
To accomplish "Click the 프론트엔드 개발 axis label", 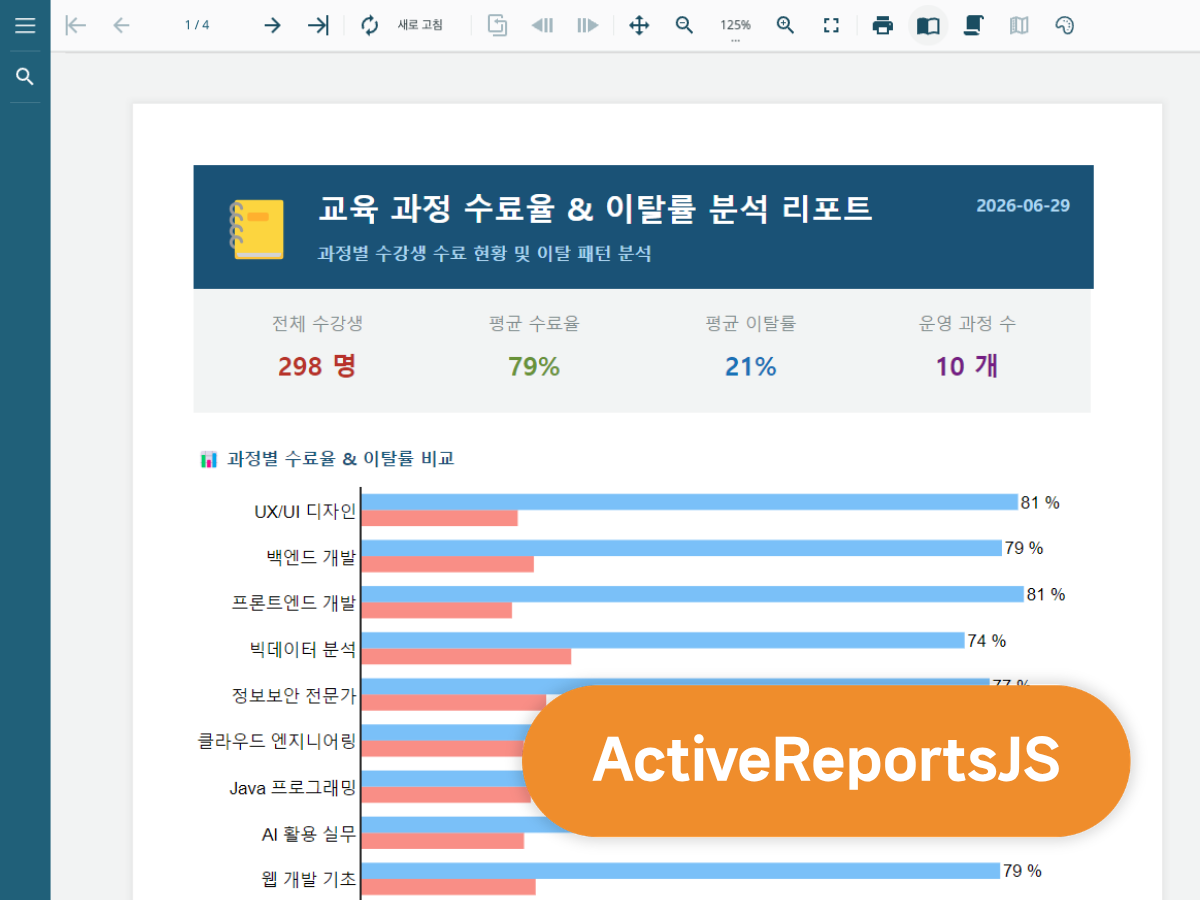I will coord(294,603).
